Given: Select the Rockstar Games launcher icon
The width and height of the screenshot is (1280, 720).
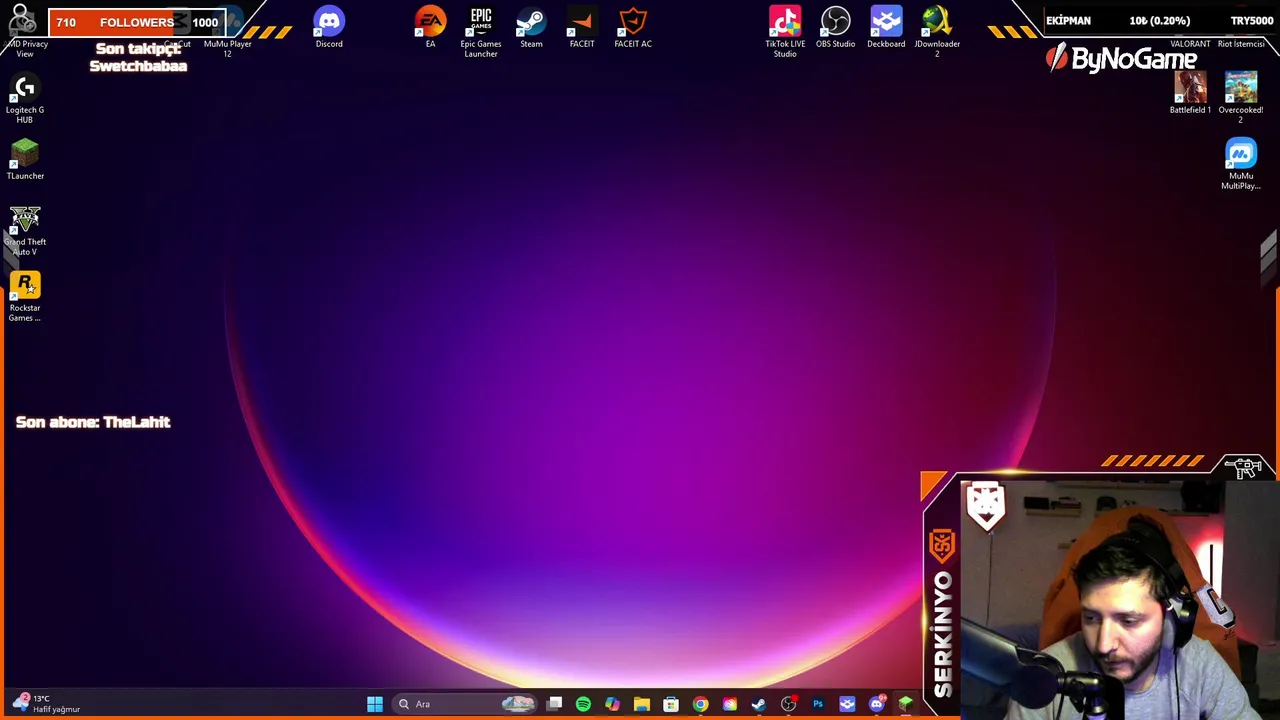Looking at the screenshot, I should [x=25, y=297].
